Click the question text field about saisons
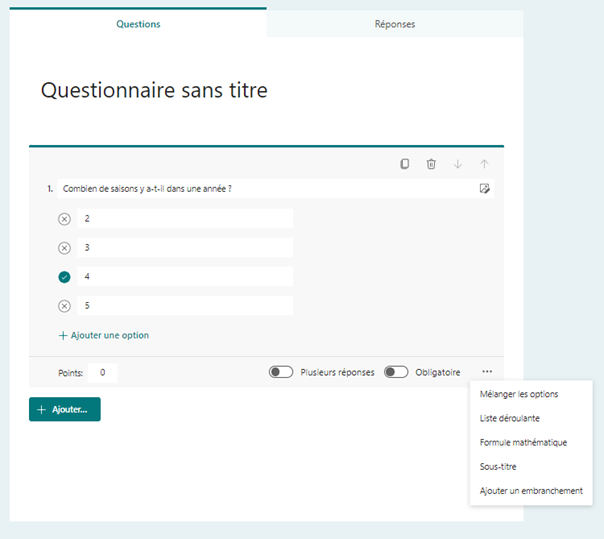Screen dimensions: 604x539 (275, 188)
